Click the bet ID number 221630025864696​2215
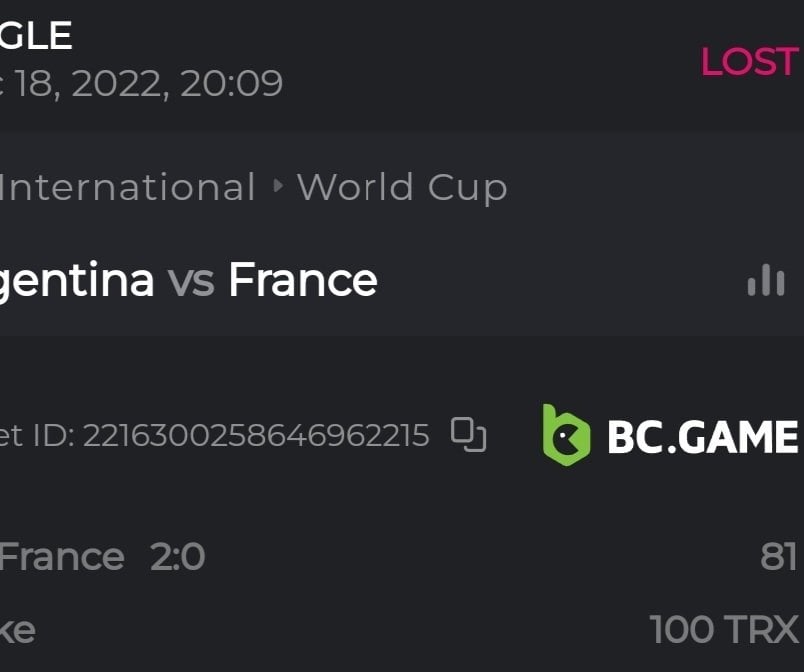The height and width of the screenshot is (672, 804). [256, 436]
